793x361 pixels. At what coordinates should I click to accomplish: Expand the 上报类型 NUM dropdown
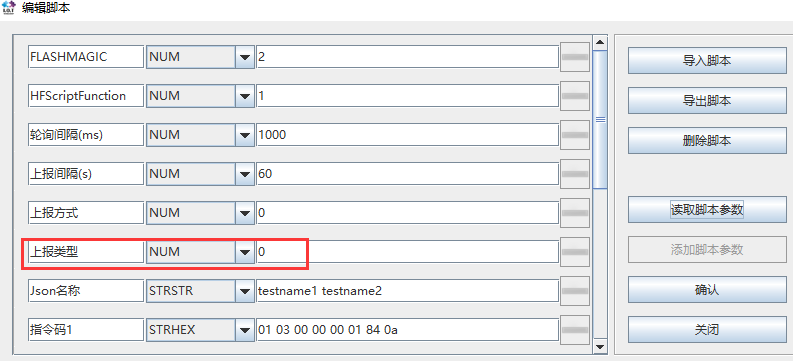[245, 252]
